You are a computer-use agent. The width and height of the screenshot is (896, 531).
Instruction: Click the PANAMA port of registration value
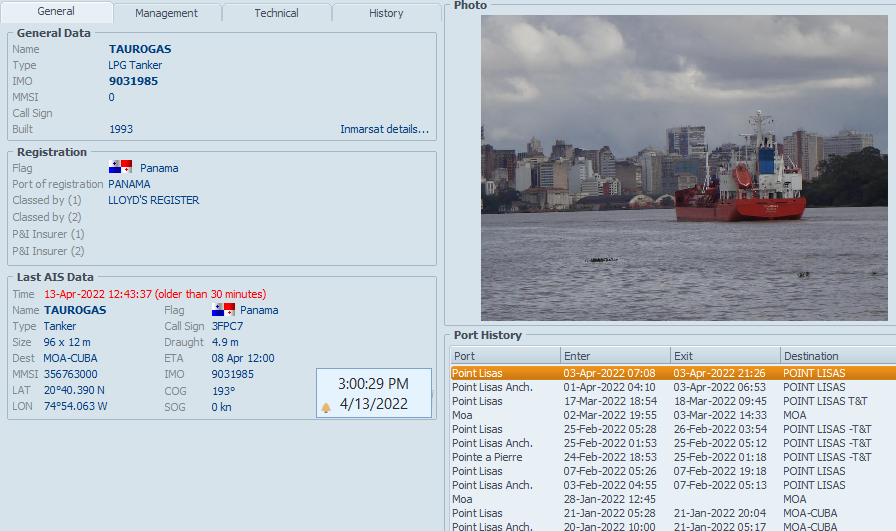pyautogui.click(x=129, y=184)
